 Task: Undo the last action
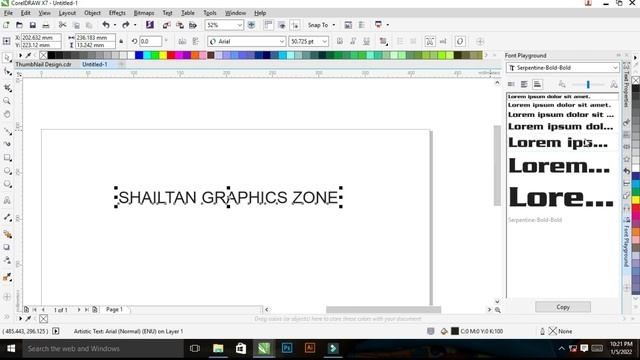106,25
